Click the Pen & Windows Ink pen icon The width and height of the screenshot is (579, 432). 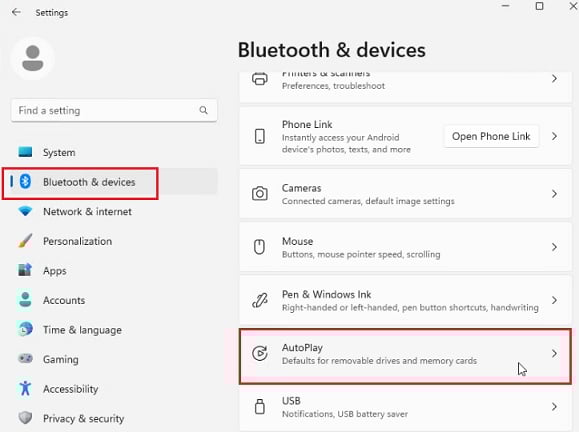(260, 300)
